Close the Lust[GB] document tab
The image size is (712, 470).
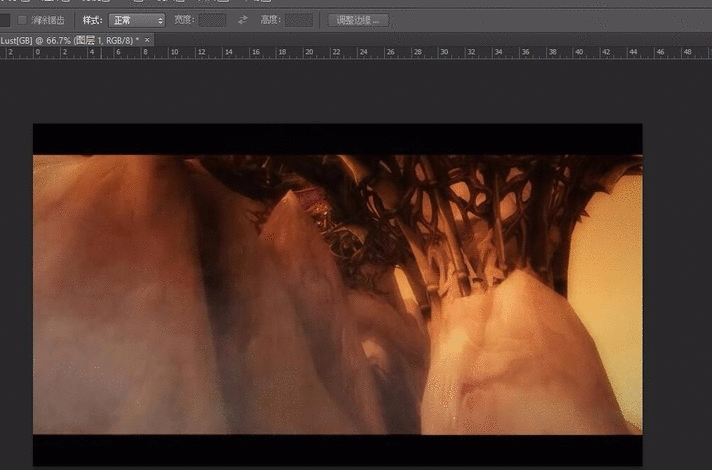click(148, 39)
